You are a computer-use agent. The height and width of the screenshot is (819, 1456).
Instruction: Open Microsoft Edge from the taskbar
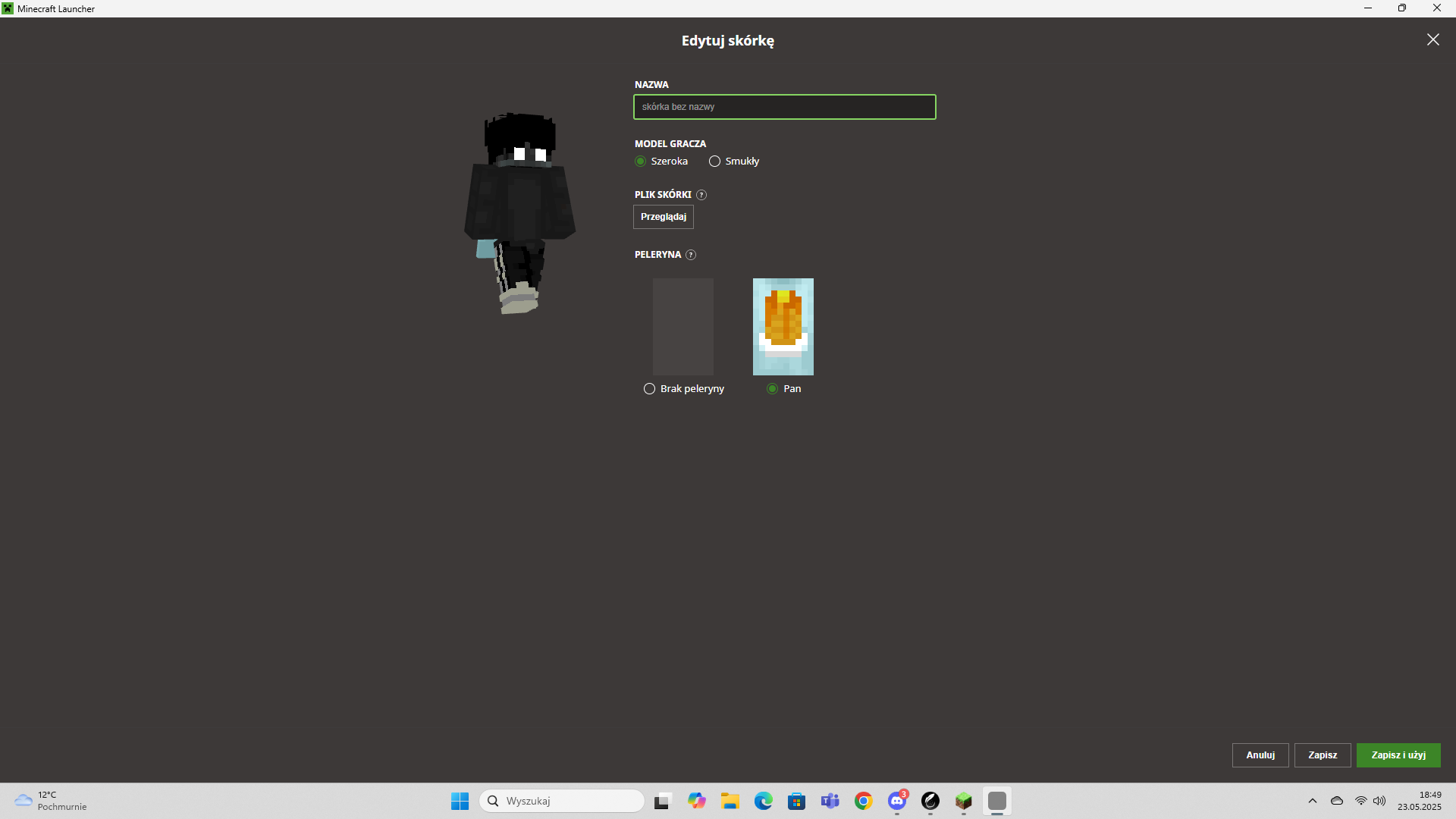764,801
